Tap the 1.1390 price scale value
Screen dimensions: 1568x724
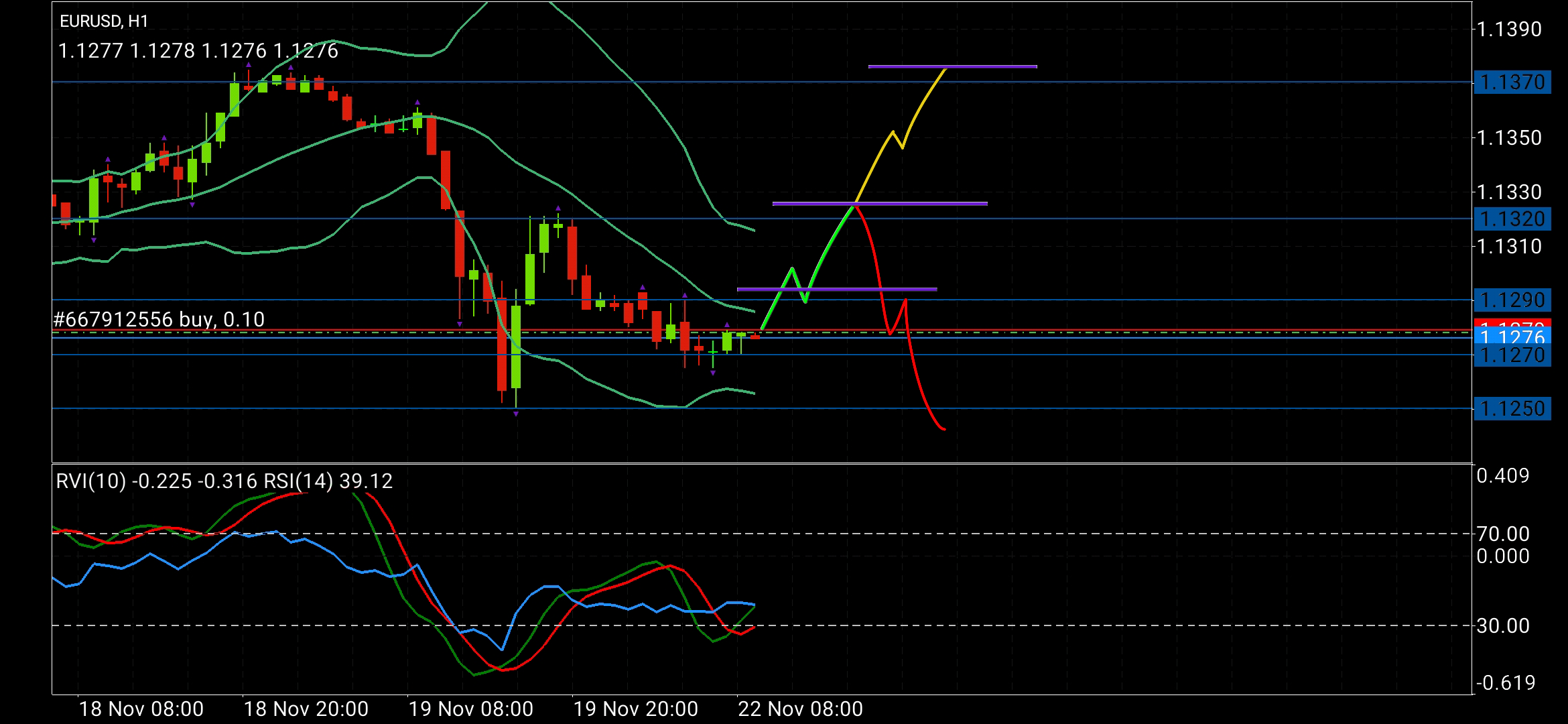pyautogui.click(x=1508, y=29)
